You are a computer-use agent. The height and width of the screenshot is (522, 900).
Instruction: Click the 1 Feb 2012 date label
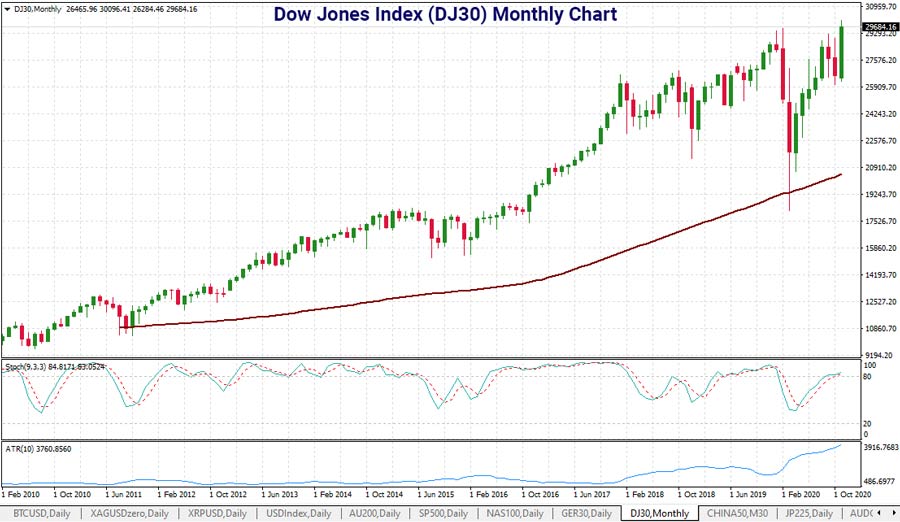tap(176, 494)
